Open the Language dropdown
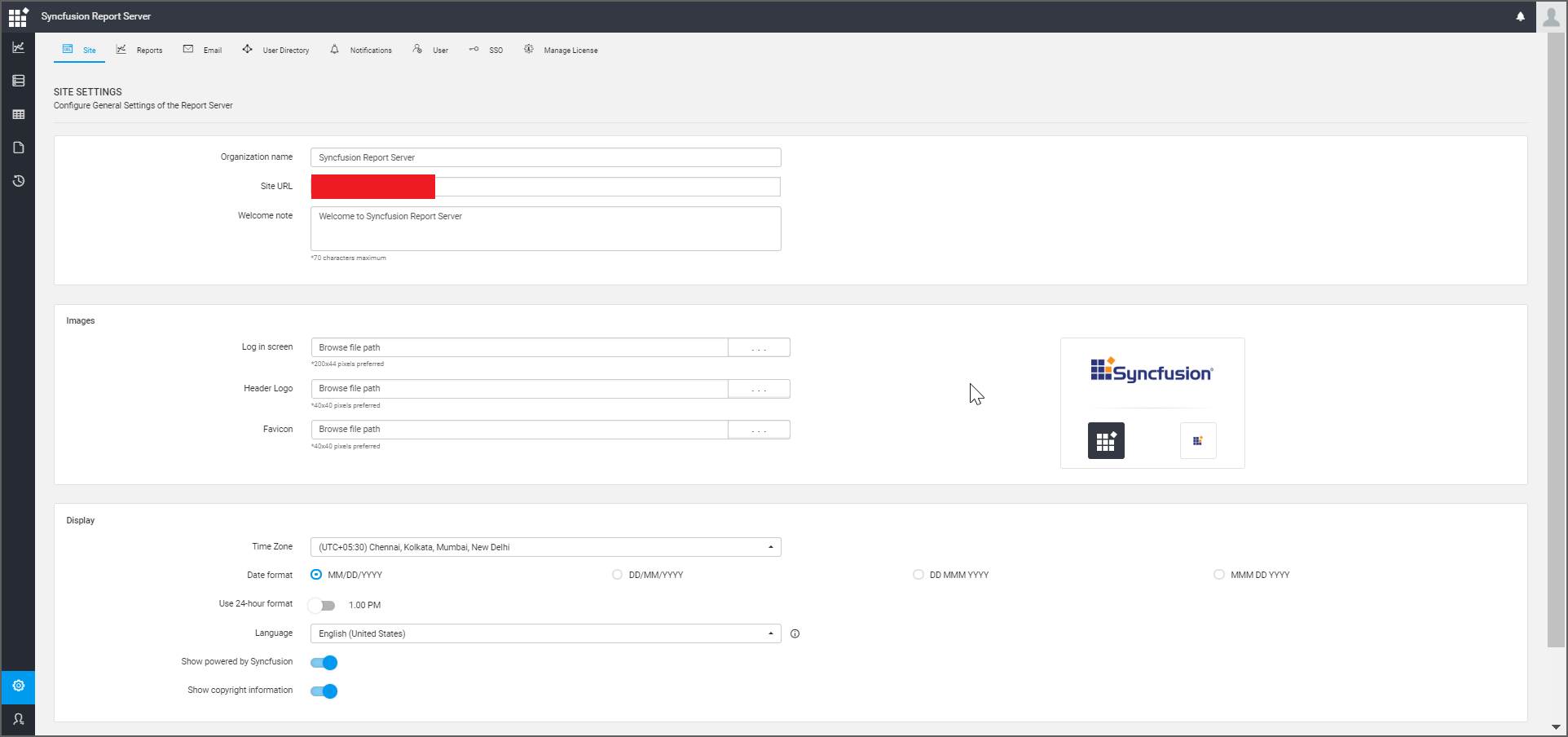This screenshot has height=737, width=1568. pyautogui.click(x=545, y=633)
